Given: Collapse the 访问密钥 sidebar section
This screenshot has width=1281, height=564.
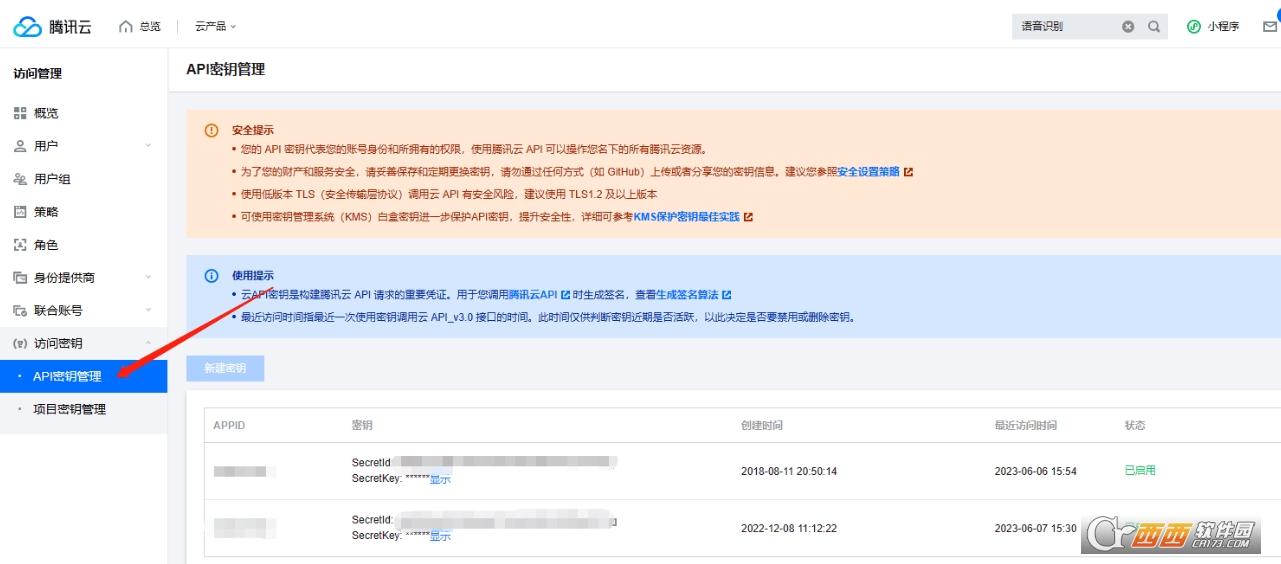Looking at the screenshot, I should click(x=148, y=343).
